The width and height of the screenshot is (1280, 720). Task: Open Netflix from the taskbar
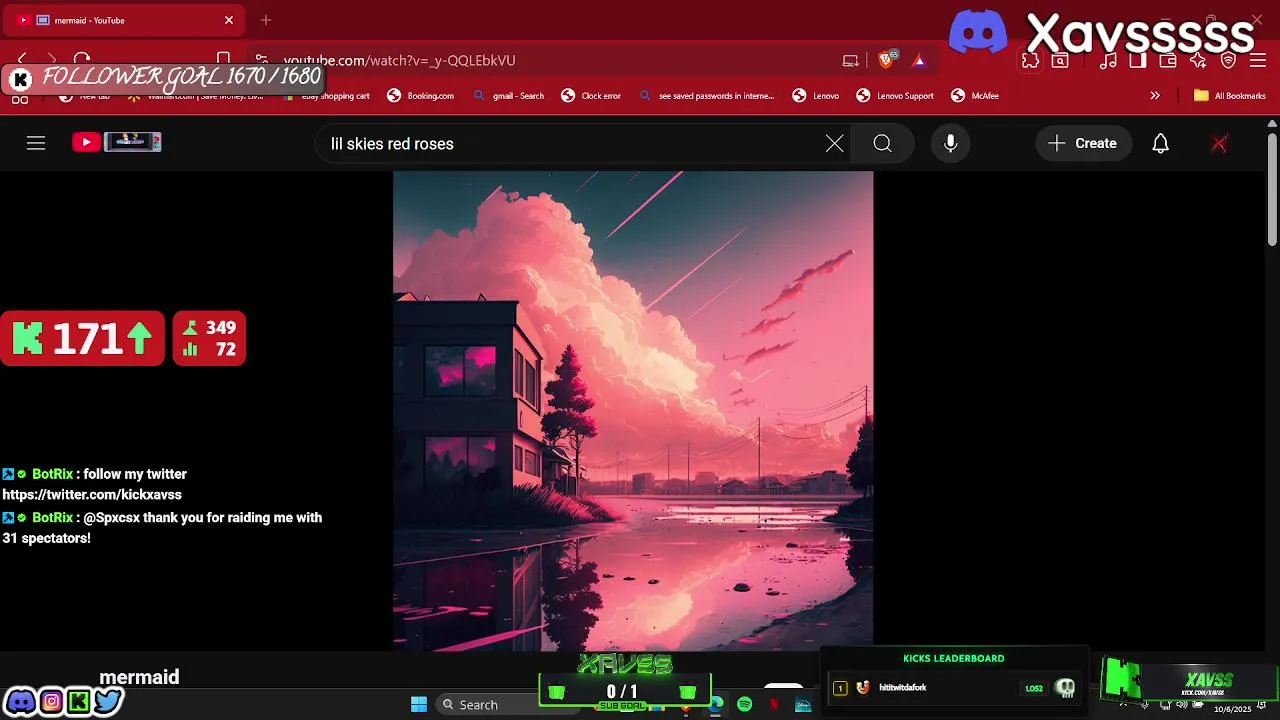click(x=773, y=705)
